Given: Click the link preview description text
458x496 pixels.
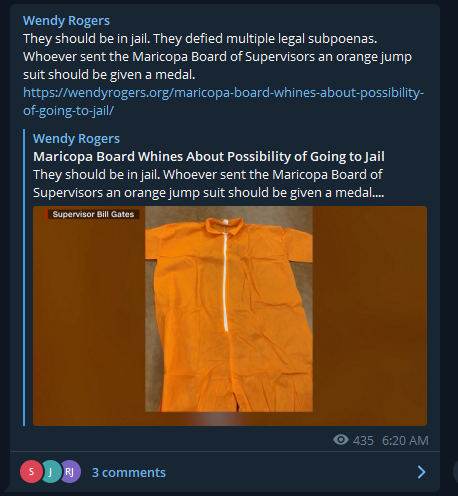Looking at the screenshot, I should tap(209, 183).
